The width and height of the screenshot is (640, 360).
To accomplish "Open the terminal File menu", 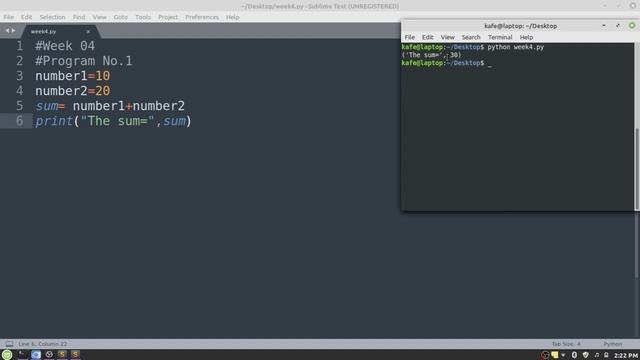I will pos(410,37).
